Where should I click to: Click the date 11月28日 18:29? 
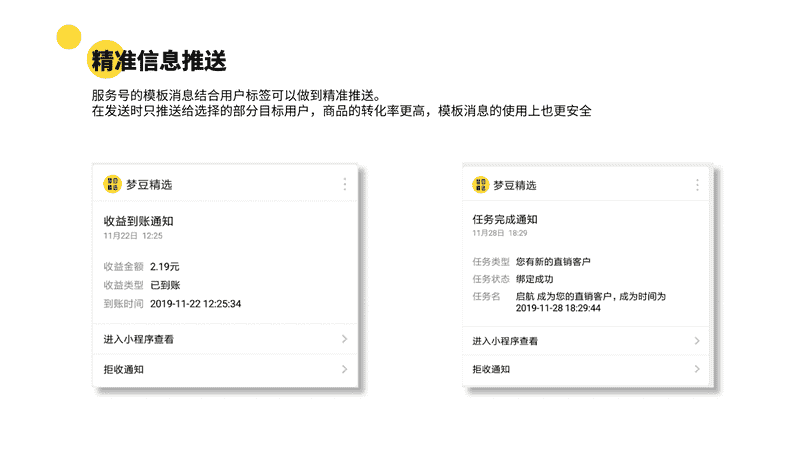tap(499, 233)
